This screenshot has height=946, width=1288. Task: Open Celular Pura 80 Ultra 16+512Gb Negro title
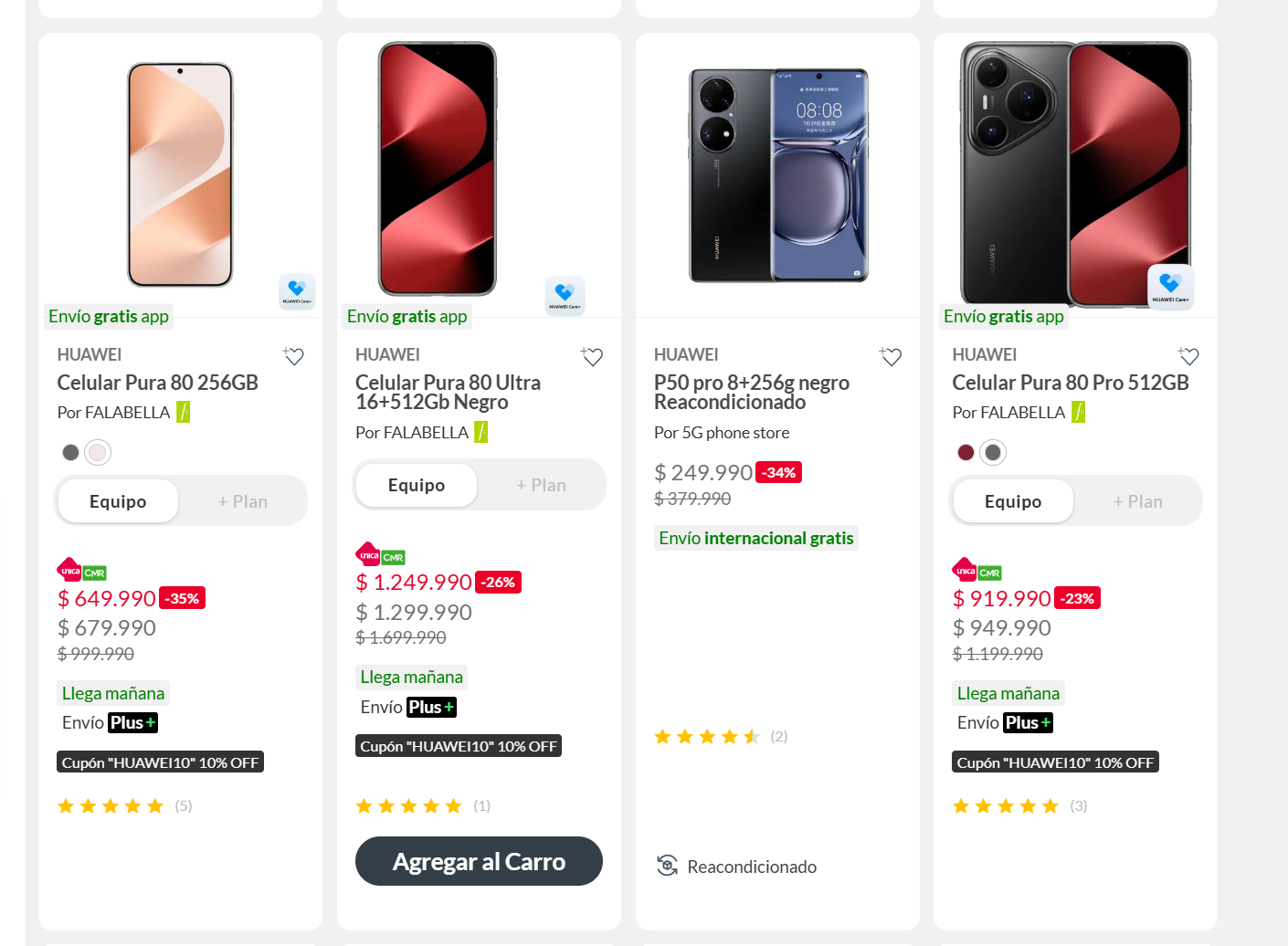click(x=448, y=392)
